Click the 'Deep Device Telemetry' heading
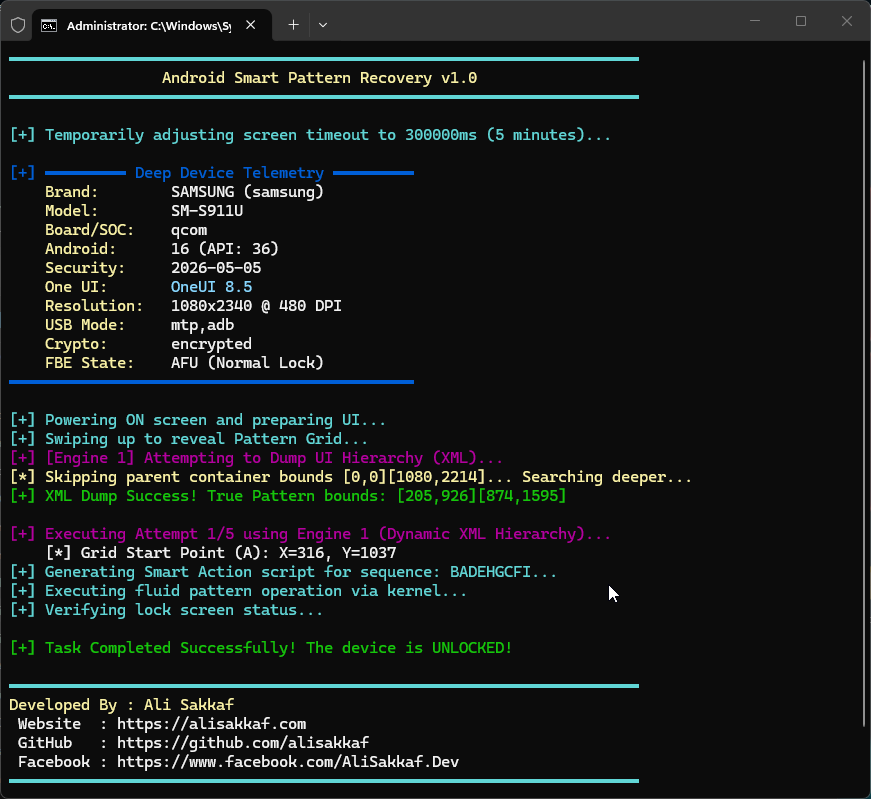The width and height of the screenshot is (871, 799). [229, 173]
